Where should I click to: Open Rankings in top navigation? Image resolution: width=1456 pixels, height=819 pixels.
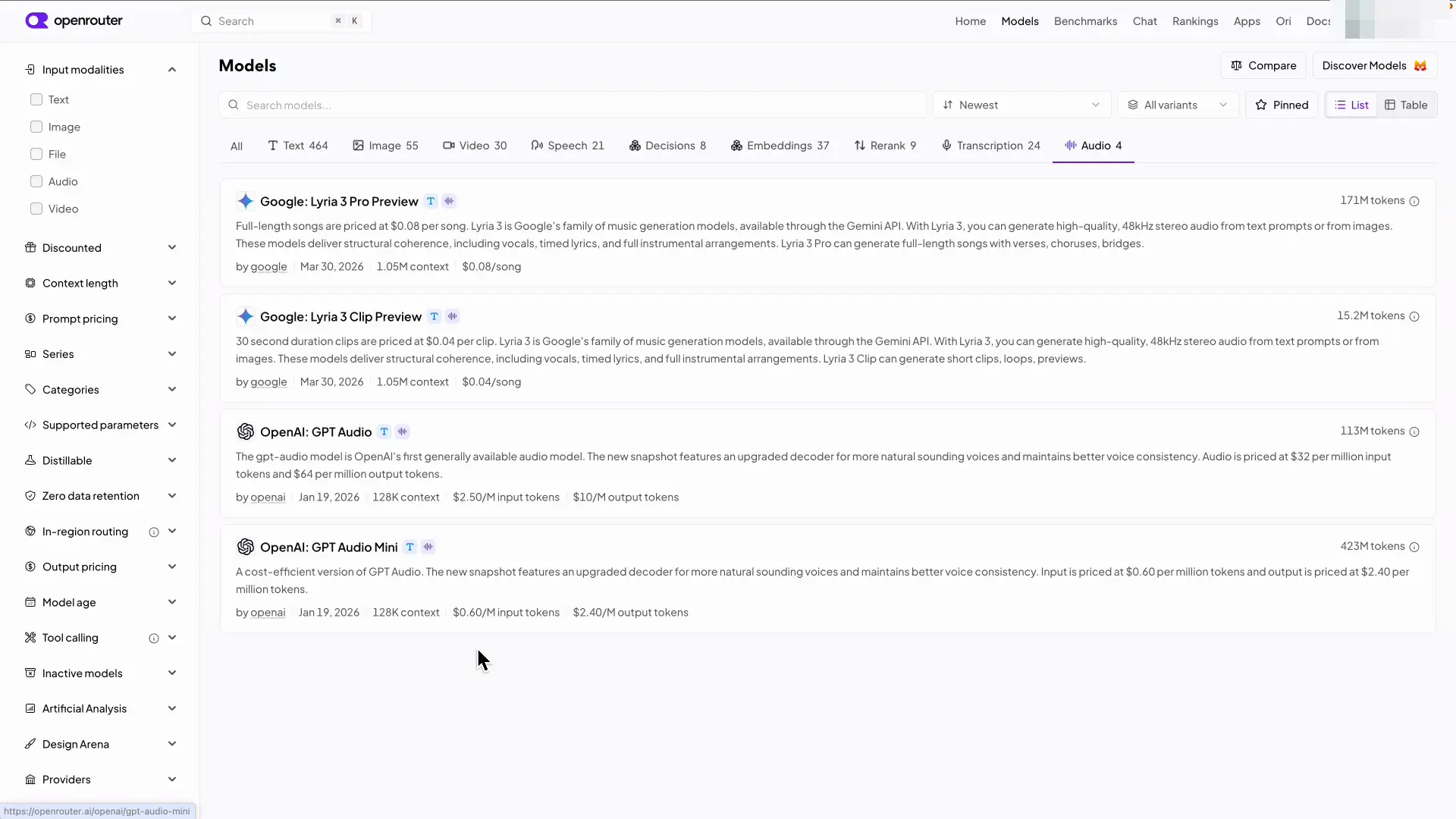point(1195,21)
